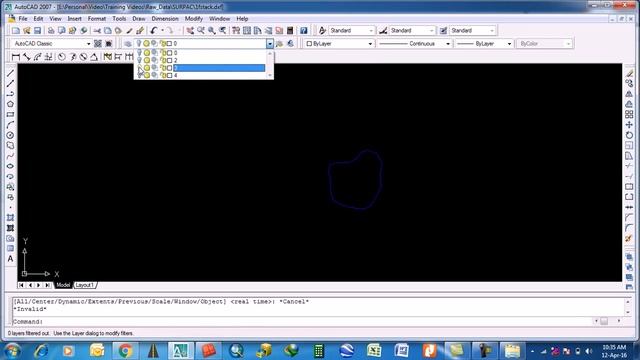Select the Rotate modify tool
Viewport: 640px width, 360px height.
coord(629,135)
